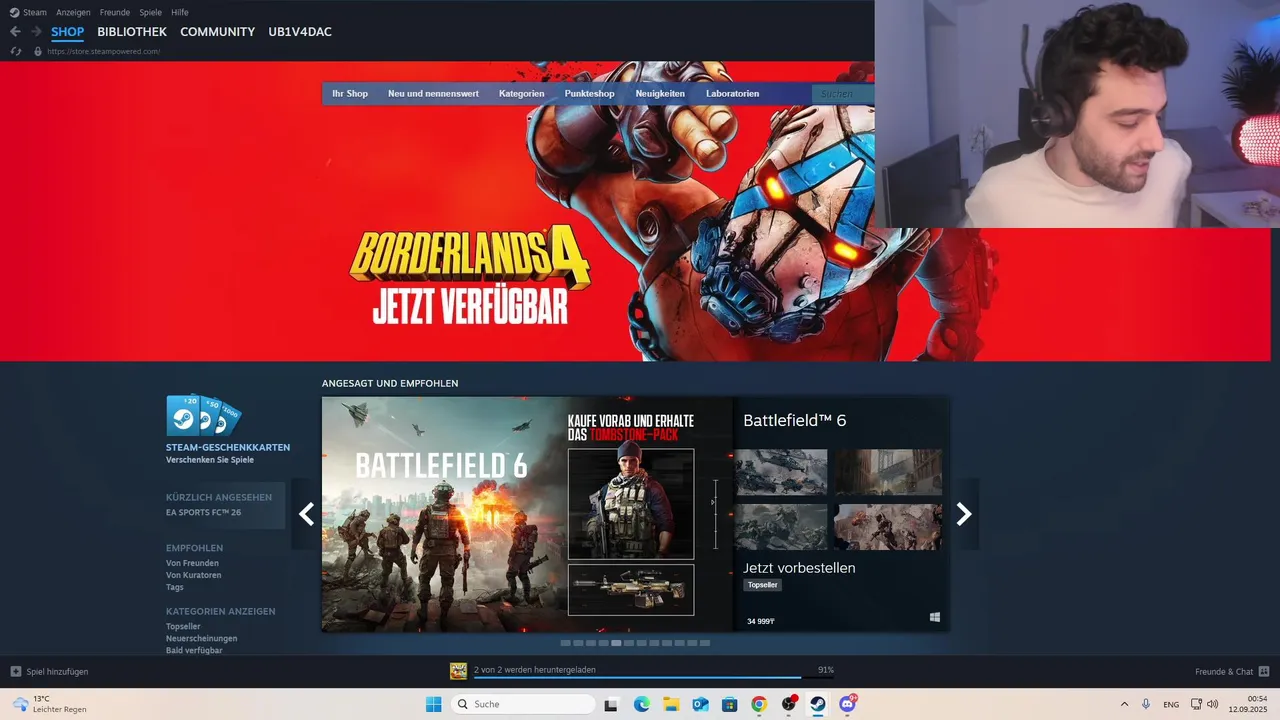Show previous featured carousel item
The image size is (1280, 720).
(306, 514)
